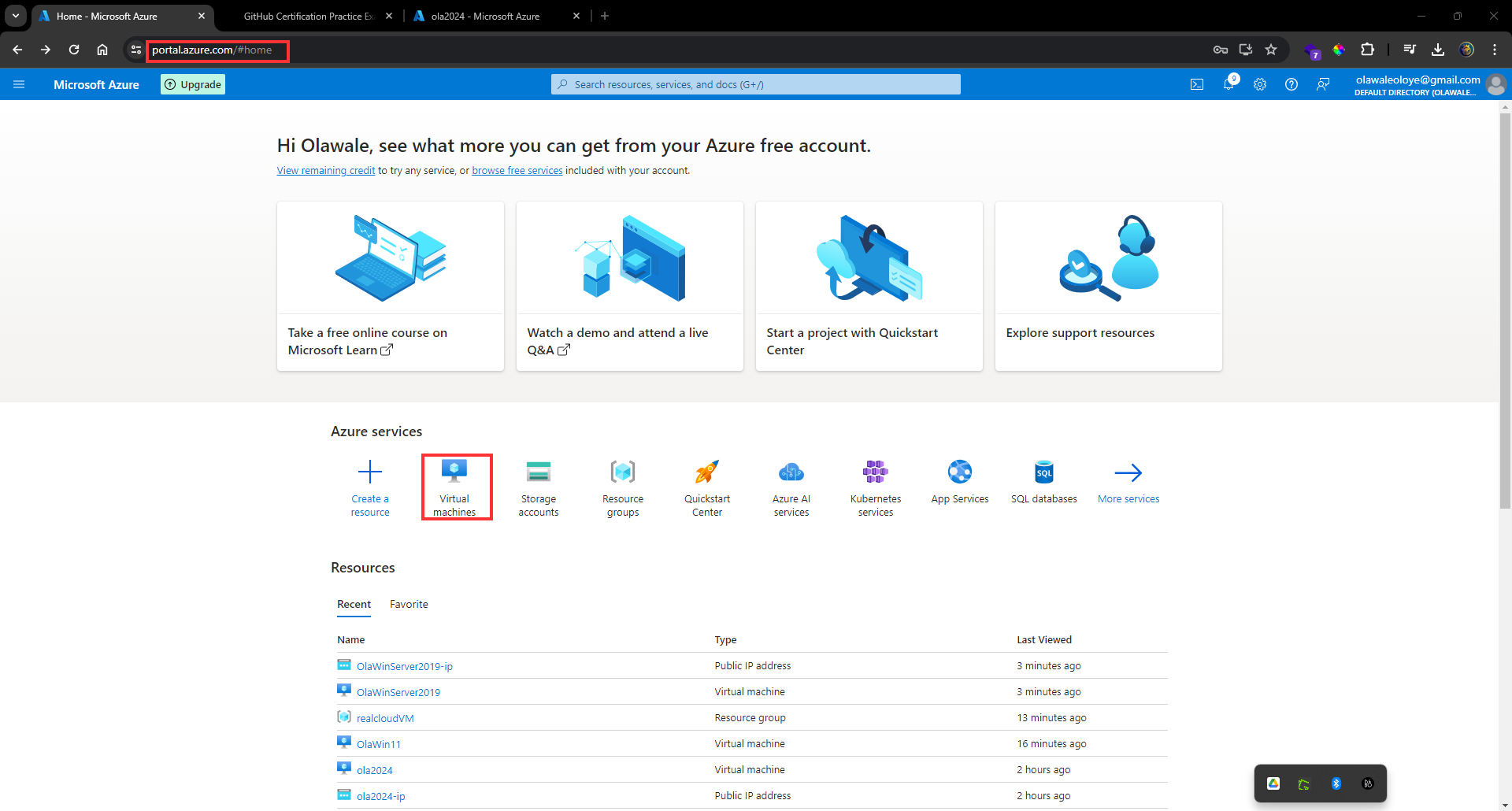Click browse free services link

point(517,171)
